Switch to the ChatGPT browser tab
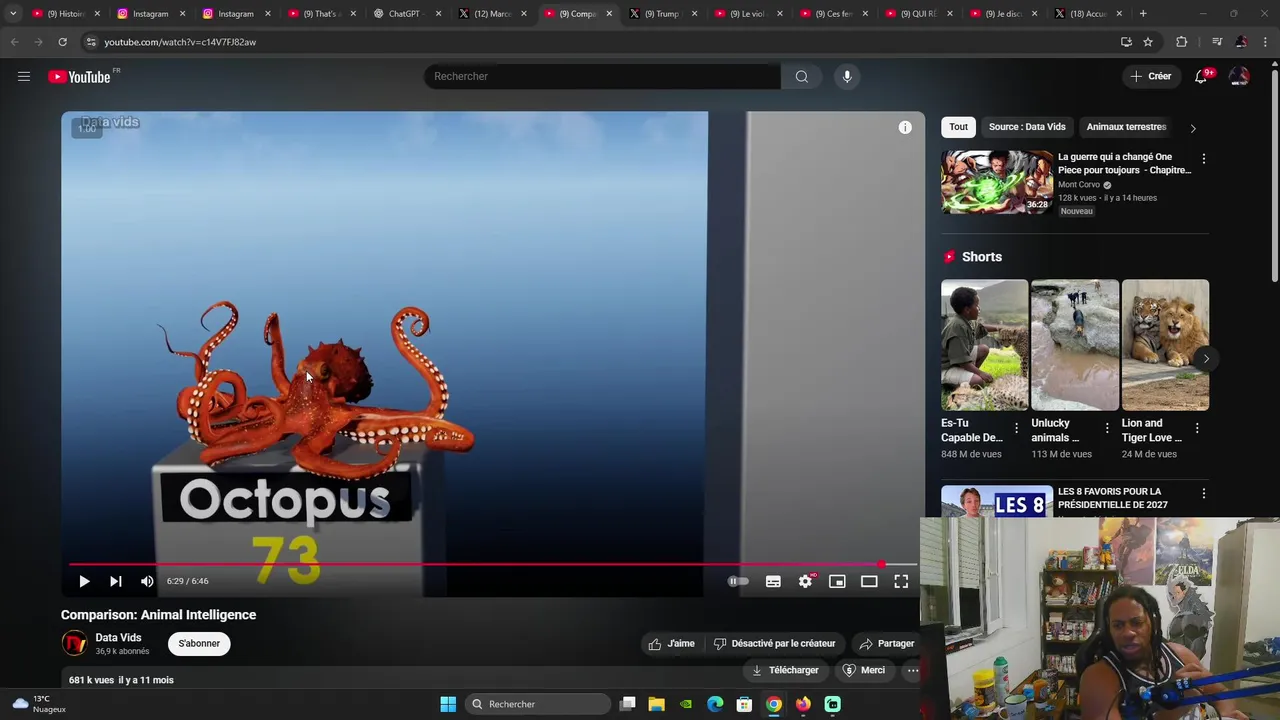 (404, 14)
